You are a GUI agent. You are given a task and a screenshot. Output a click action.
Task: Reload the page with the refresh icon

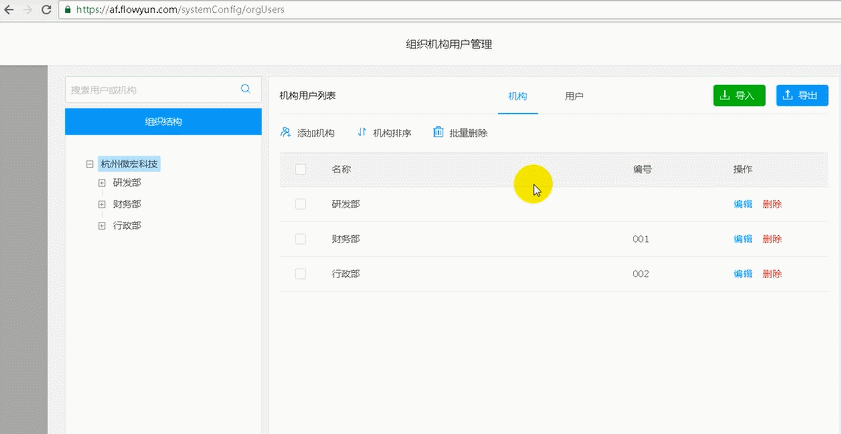[x=47, y=10]
